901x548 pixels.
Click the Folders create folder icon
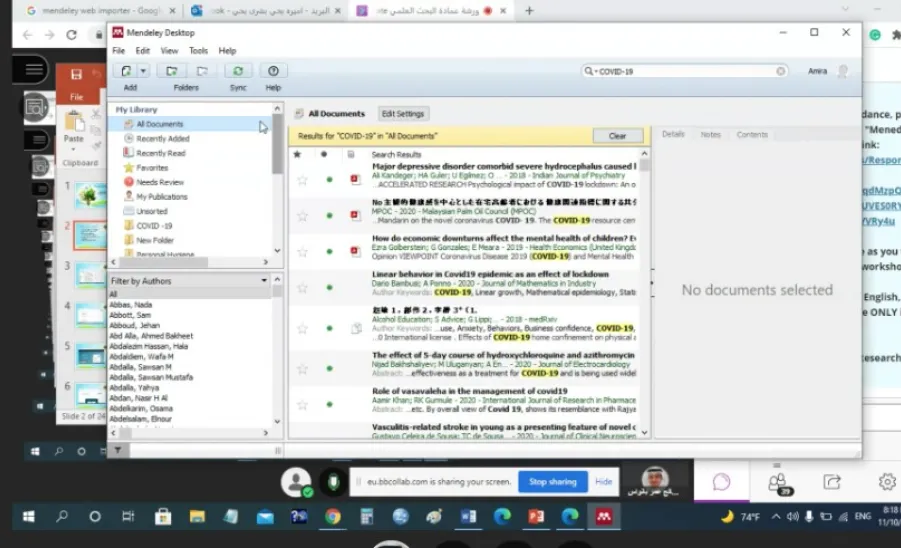pos(171,71)
